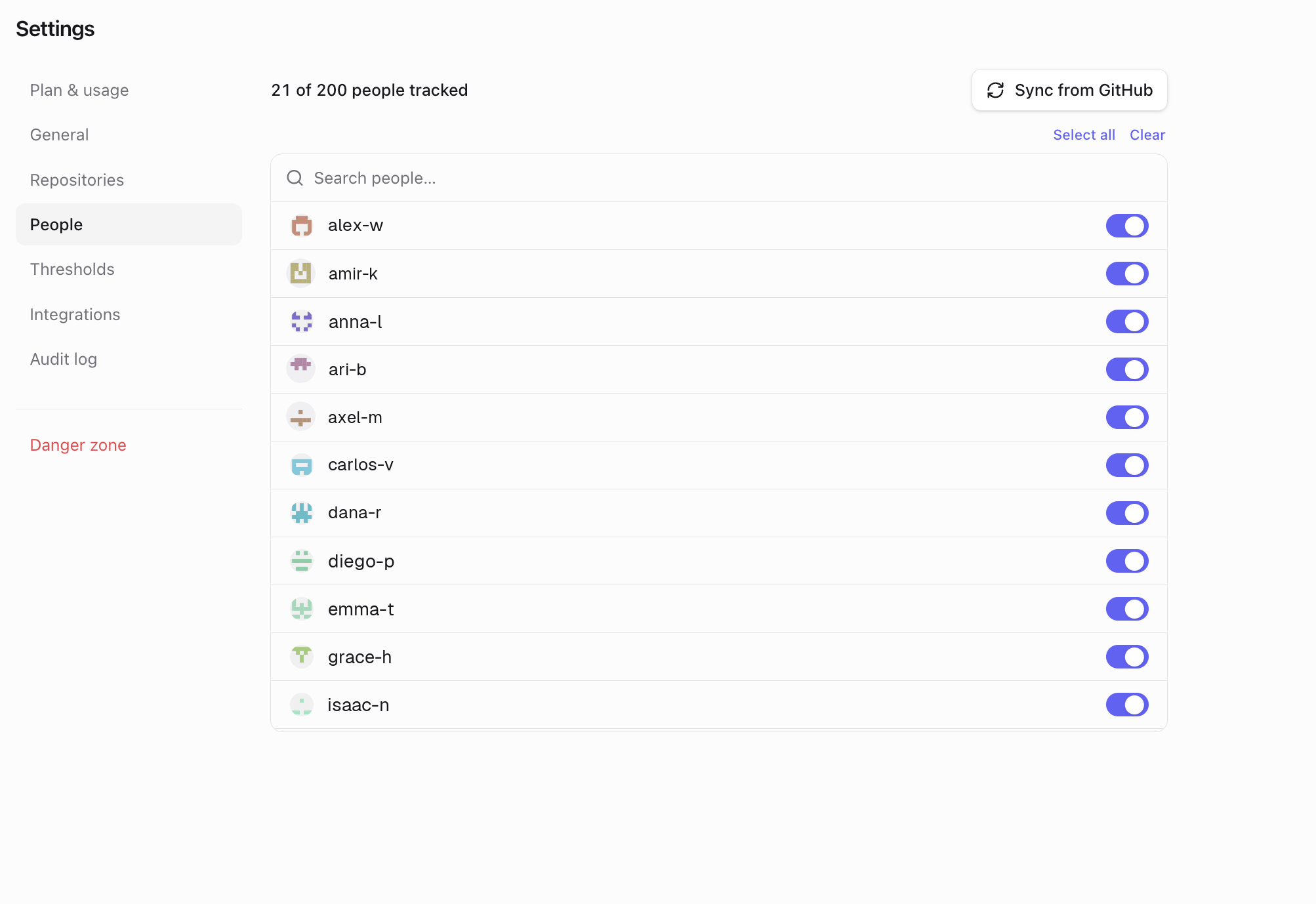Disable tracking for alex-w
The image size is (1316, 904).
[x=1127, y=226]
